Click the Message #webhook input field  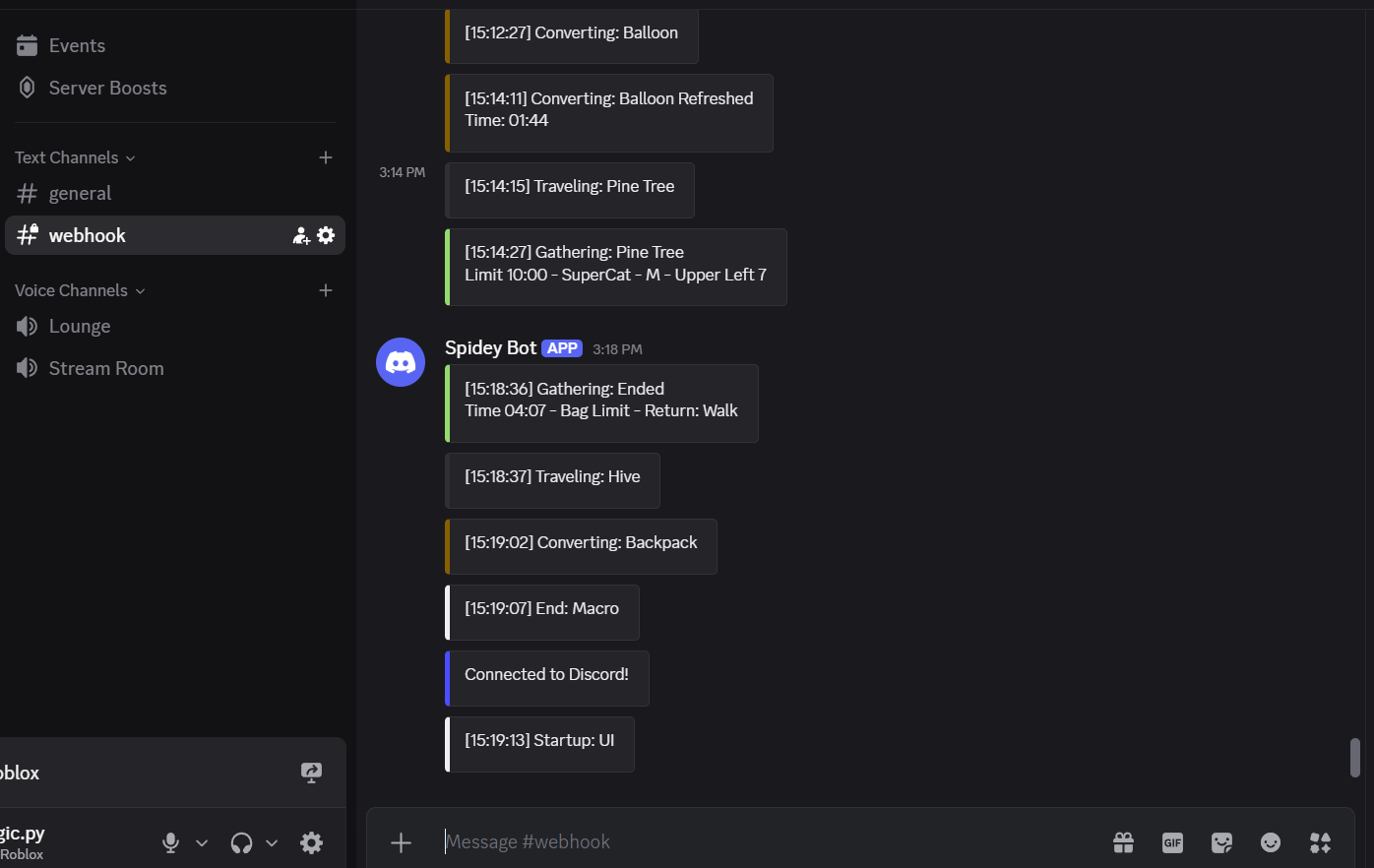click(768, 842)
